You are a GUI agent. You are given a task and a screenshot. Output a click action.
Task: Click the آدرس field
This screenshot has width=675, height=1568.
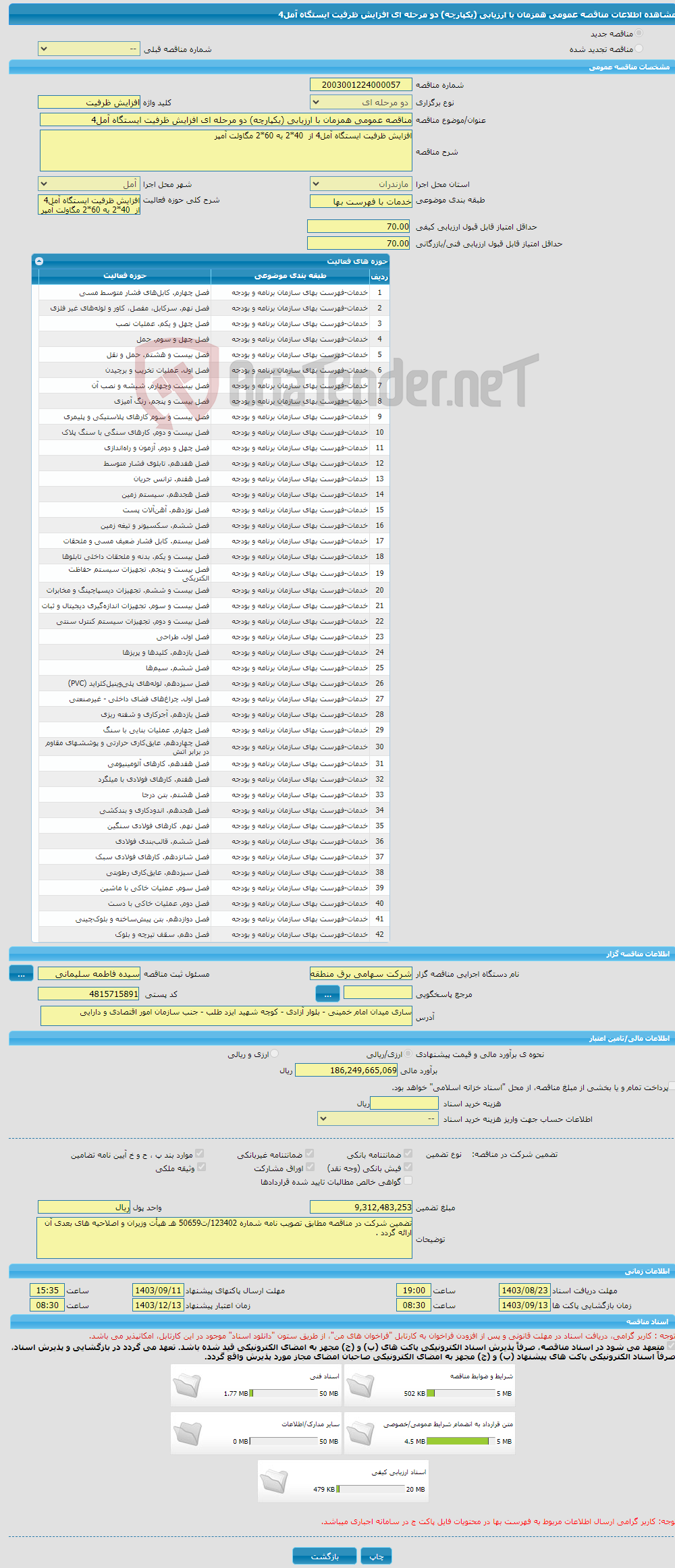(x=226, y=1015)
